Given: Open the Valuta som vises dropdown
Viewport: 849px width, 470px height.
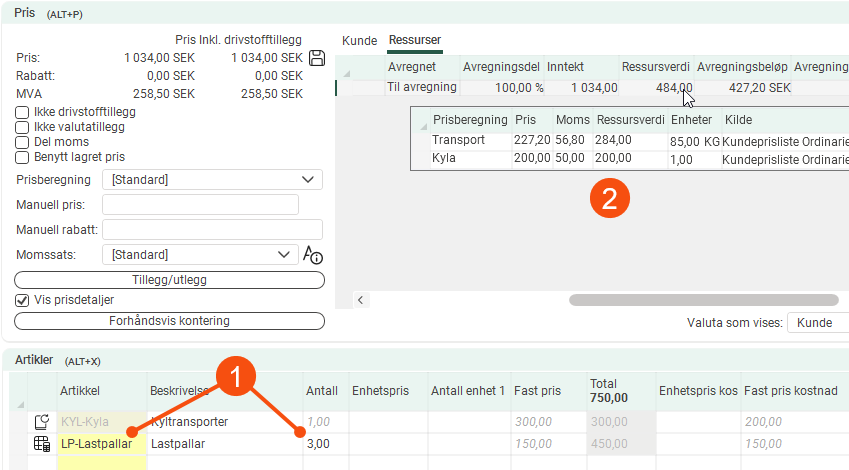Looking at the screenshot, I should 818,323.
